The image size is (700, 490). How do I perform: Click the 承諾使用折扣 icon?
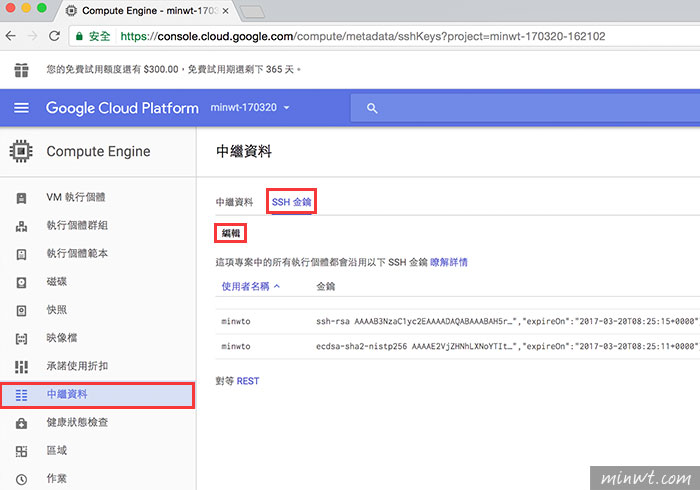[21, 366]
